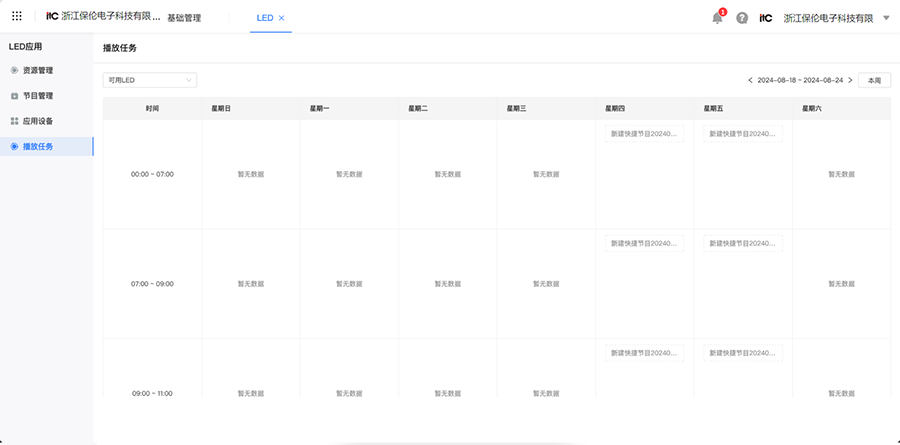Click the notification bell icon
This screenshot has width=900, height=445.
(x=717, y=18)
